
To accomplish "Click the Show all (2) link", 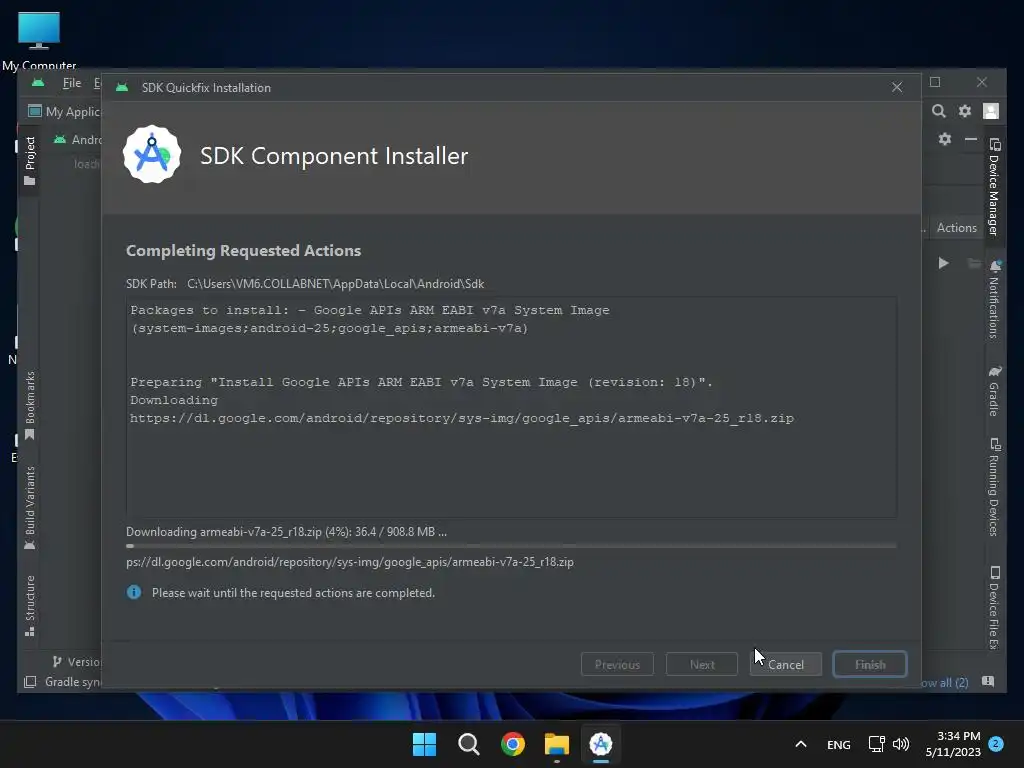I will (x=944, y=682).
